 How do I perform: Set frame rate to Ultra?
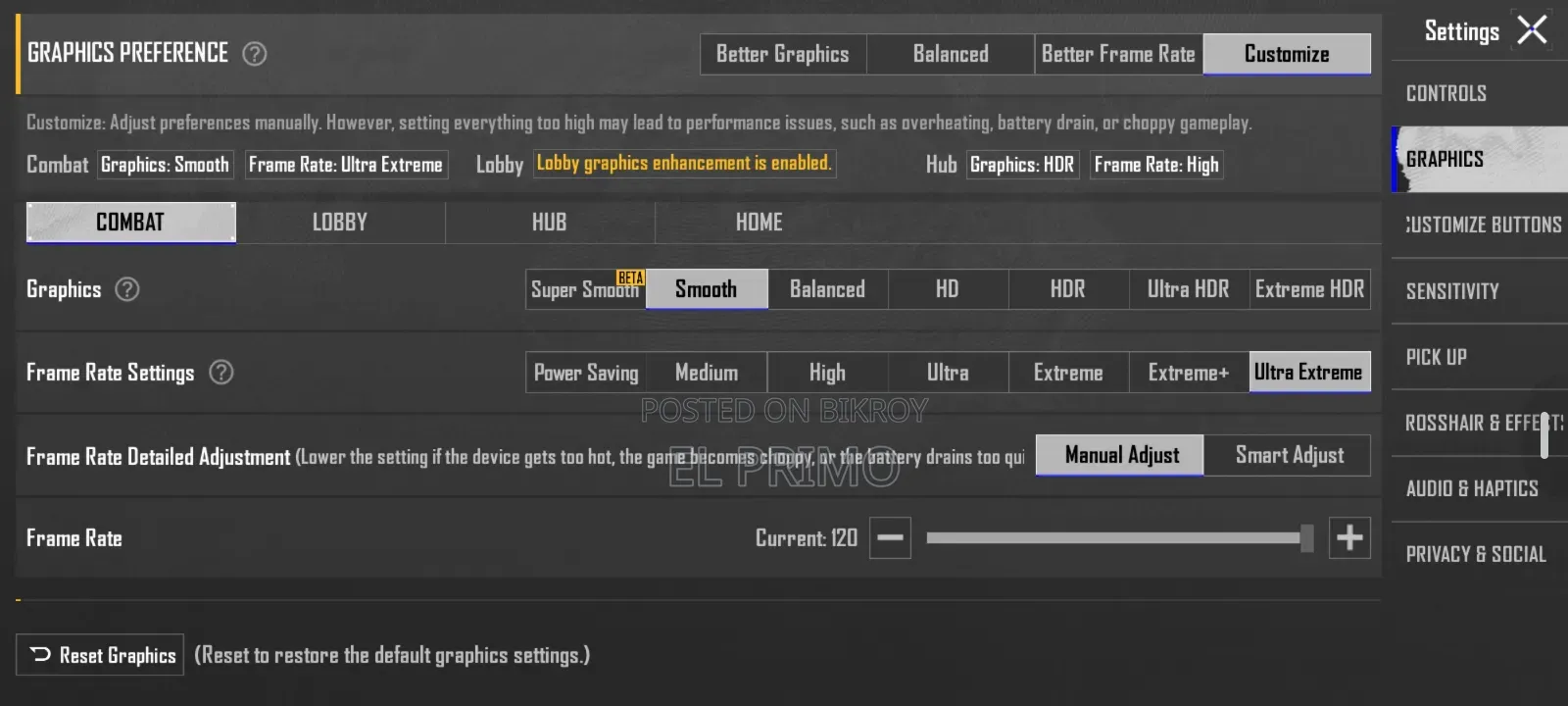[948, 373]
